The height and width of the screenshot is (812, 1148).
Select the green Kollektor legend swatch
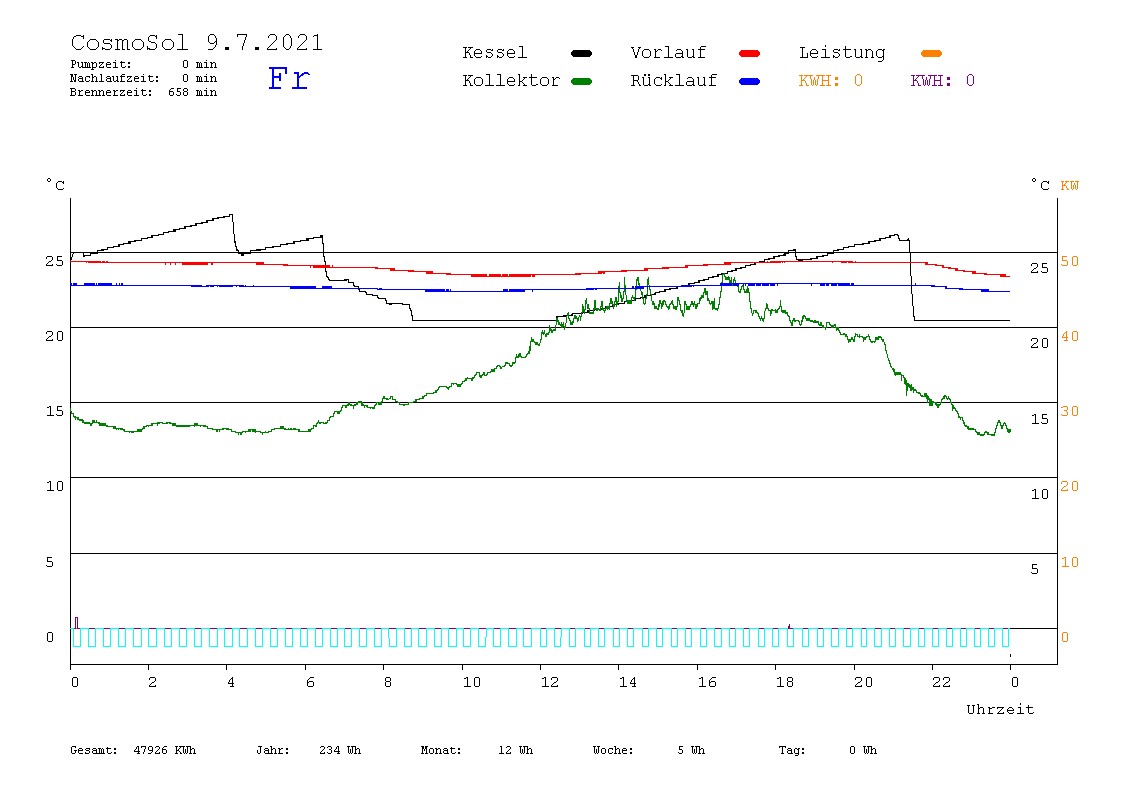pyautogui.click(x=581, y=81)
